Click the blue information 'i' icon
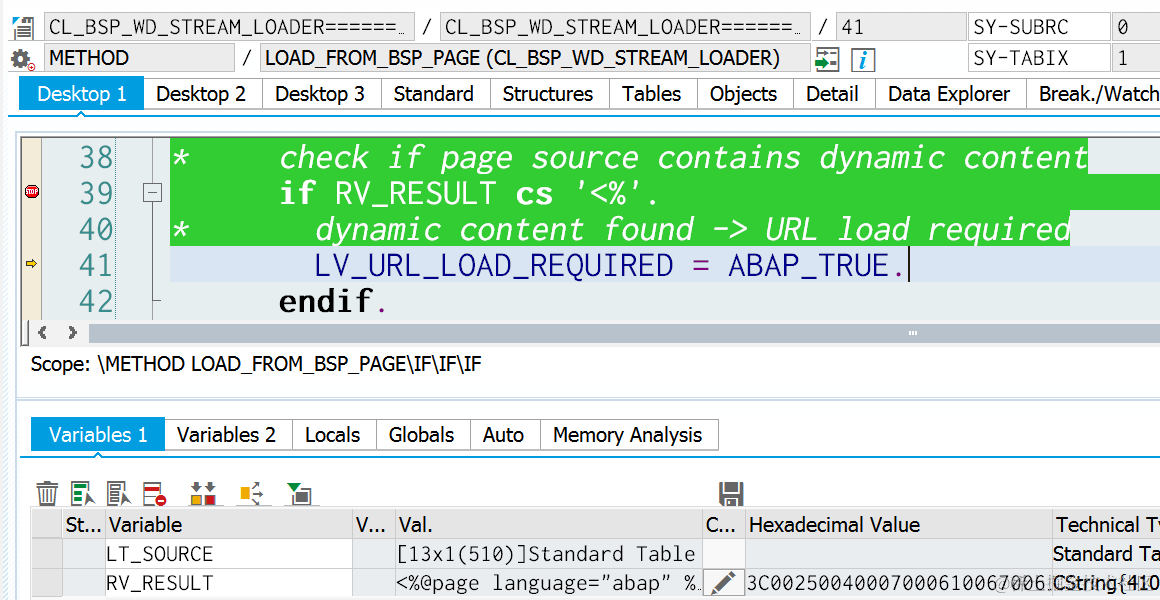The height and width of the screenshot is (600, 1160). pos(863,59)
